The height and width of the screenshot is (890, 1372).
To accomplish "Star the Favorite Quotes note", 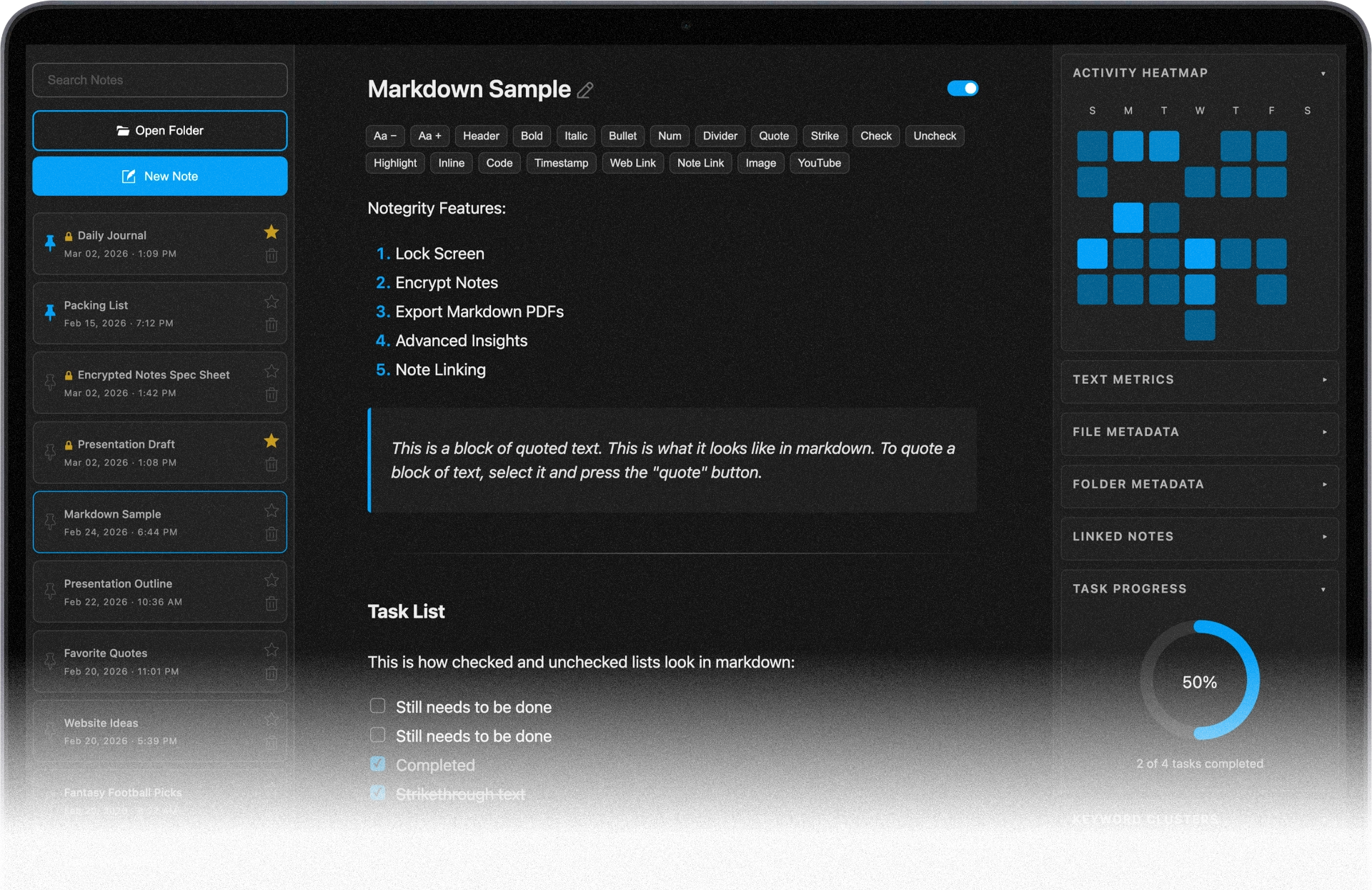I will coord(271,649).
